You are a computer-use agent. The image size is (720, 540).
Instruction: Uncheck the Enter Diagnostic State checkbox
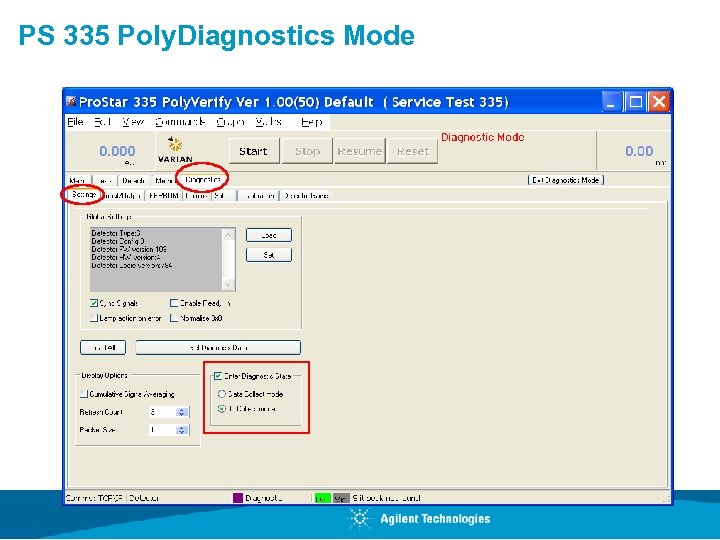click(x=218, y=376)
